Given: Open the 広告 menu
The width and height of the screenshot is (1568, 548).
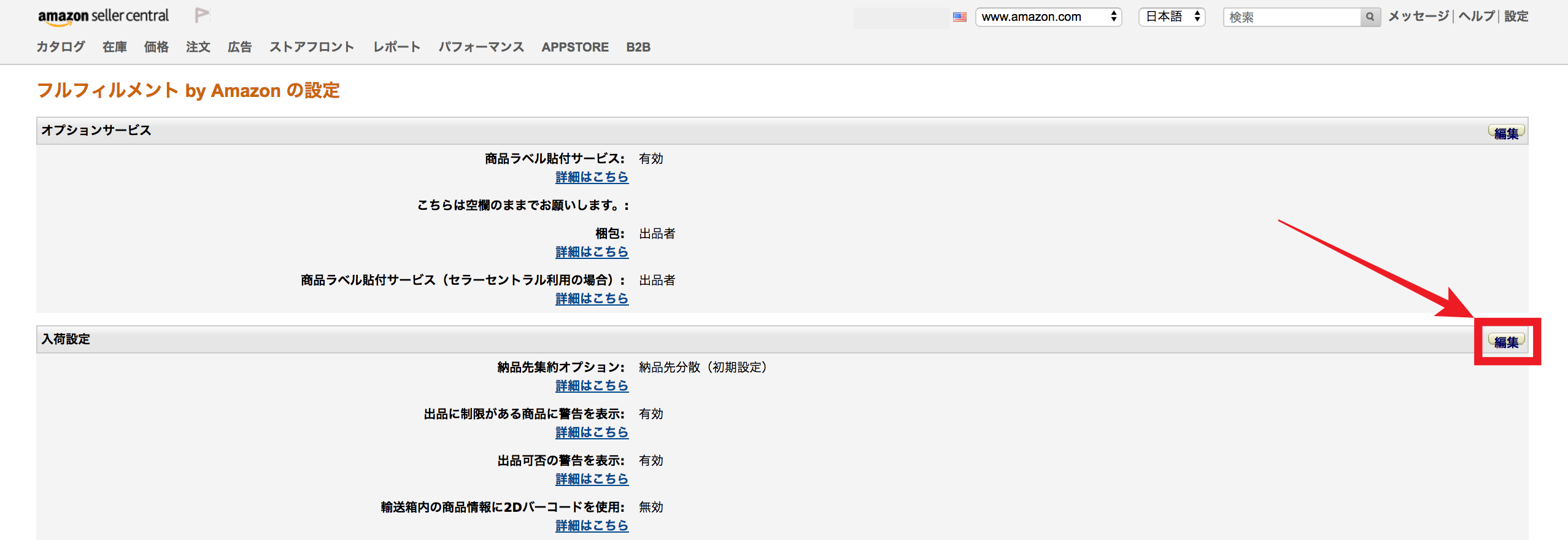Looking at the screenshot, I should pos(240,47).
